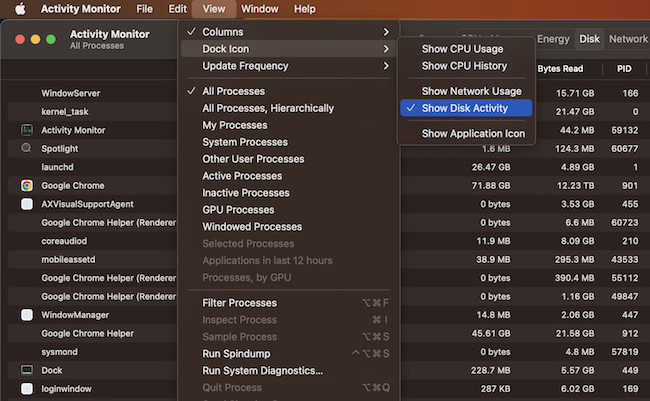Toggle Show Disk Activity dock icon option
The width and height of the screenshot is (650, 401).
[466, 108]
